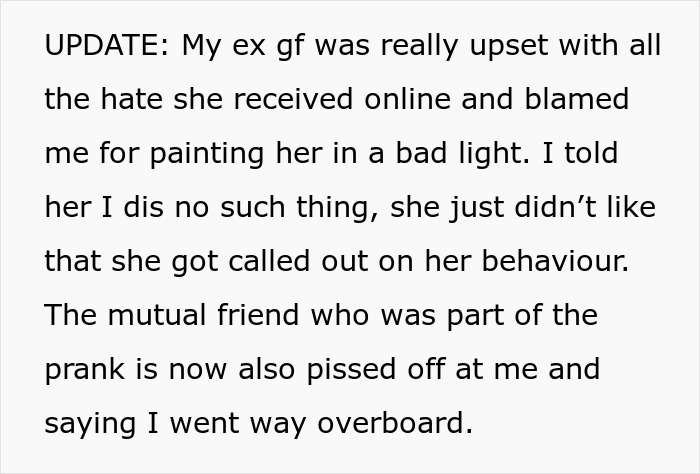Click the word 'friend' in sixth line
Image resolution: width=700 pixels, height=474 pixels.
point(258,315)
